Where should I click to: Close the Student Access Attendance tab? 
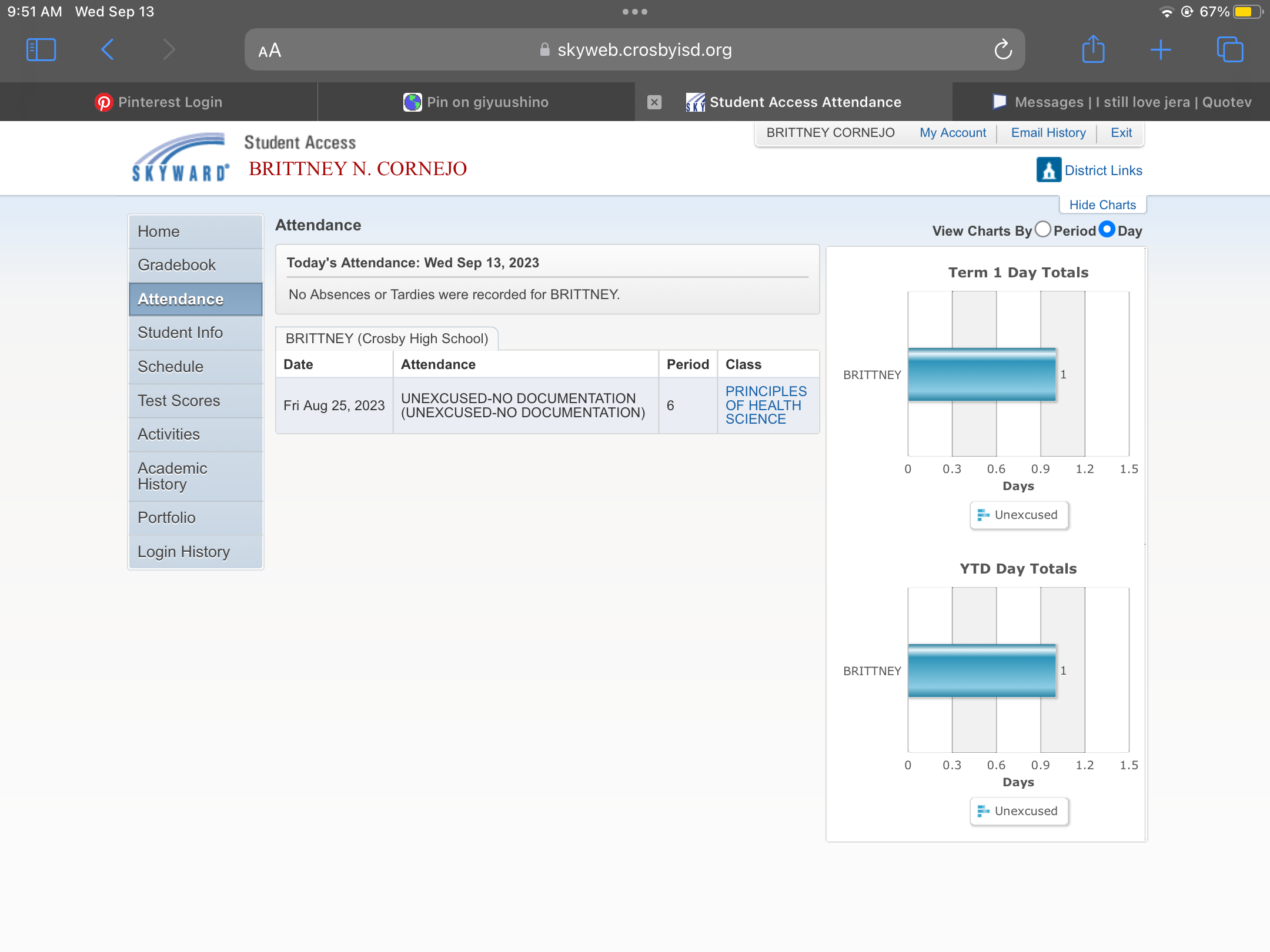[654, 102]
